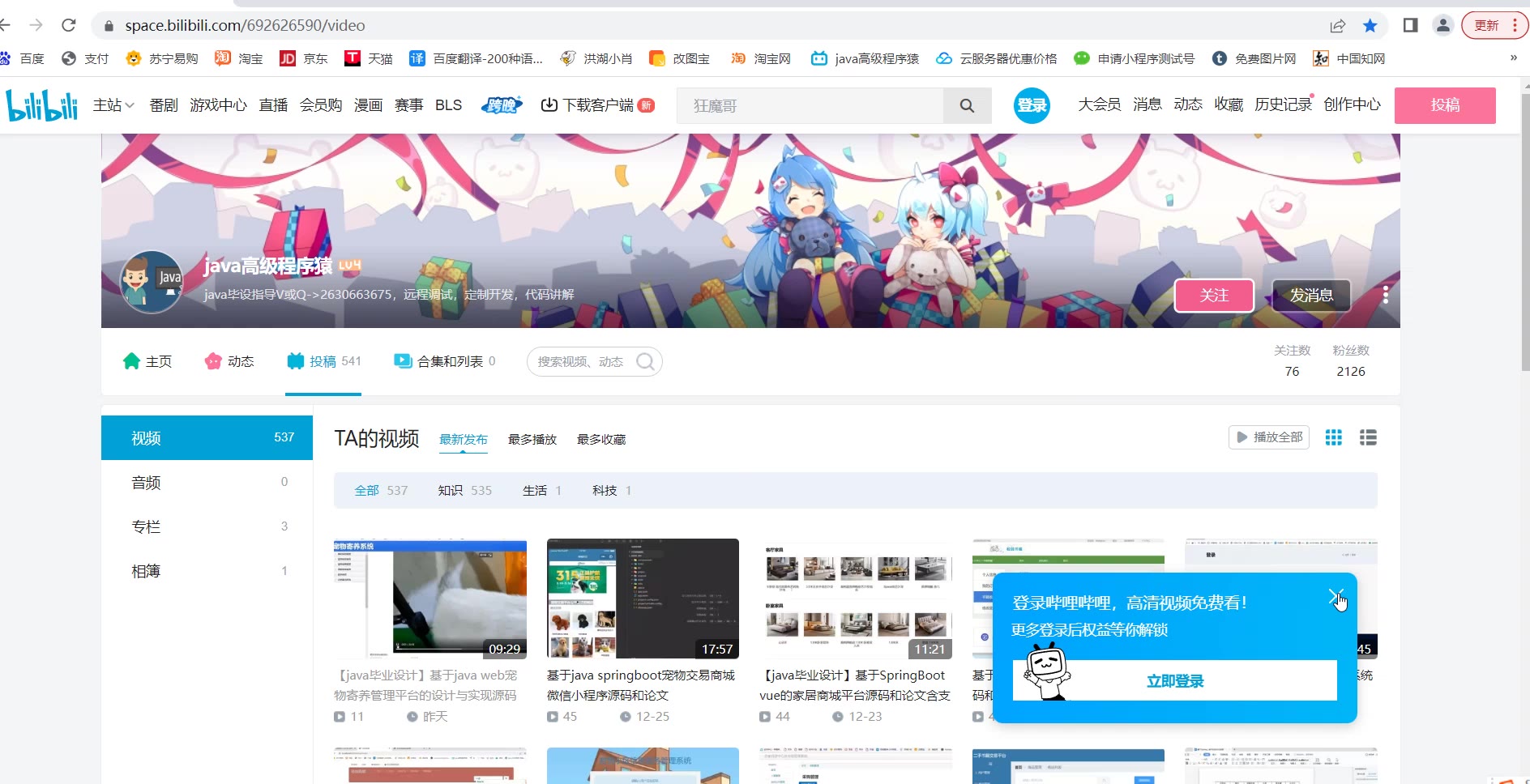Open the 京东 bookmark
The width and height of the screenshot is (1530, 784).
(304, 58)
